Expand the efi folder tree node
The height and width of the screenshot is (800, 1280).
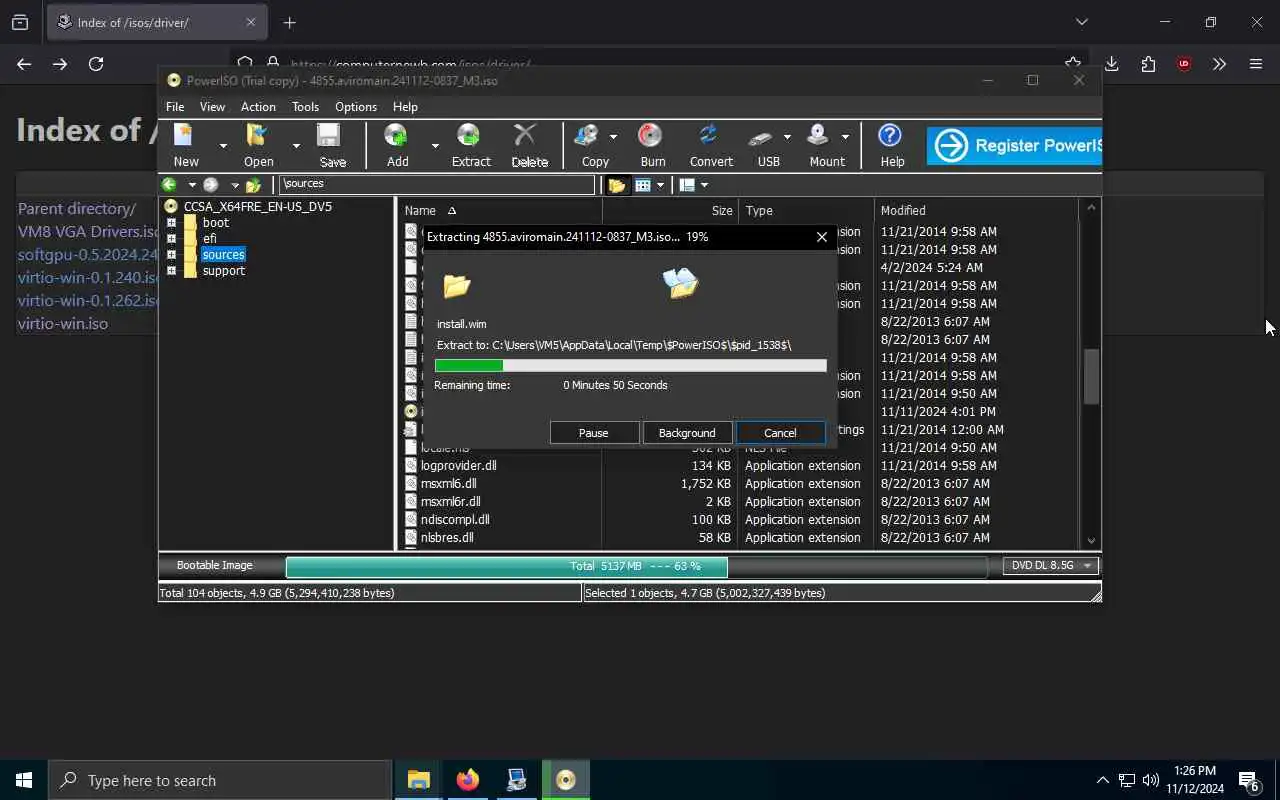pos(171,239)
